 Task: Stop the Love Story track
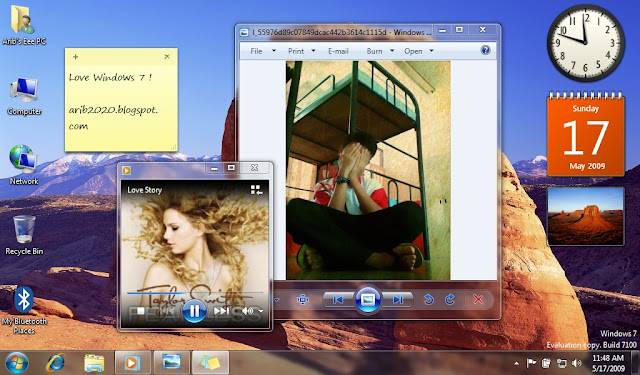[x=140, y=311]
